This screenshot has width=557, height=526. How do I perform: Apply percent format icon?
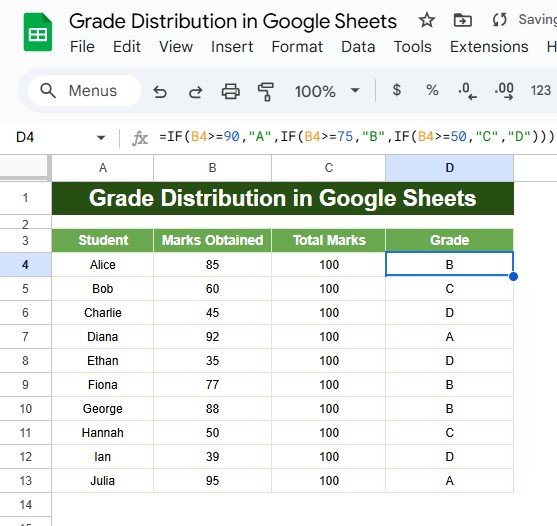point(432,90)
